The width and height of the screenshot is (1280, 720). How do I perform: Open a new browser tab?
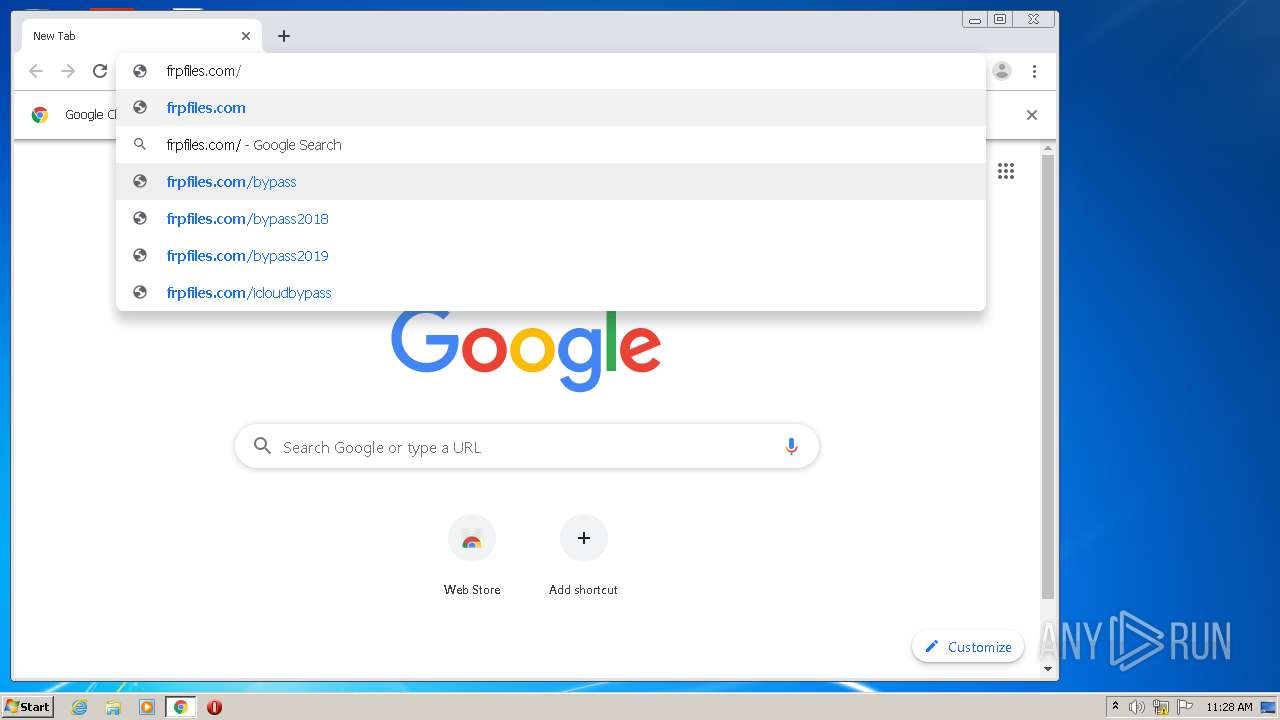[x=284, y=36]
